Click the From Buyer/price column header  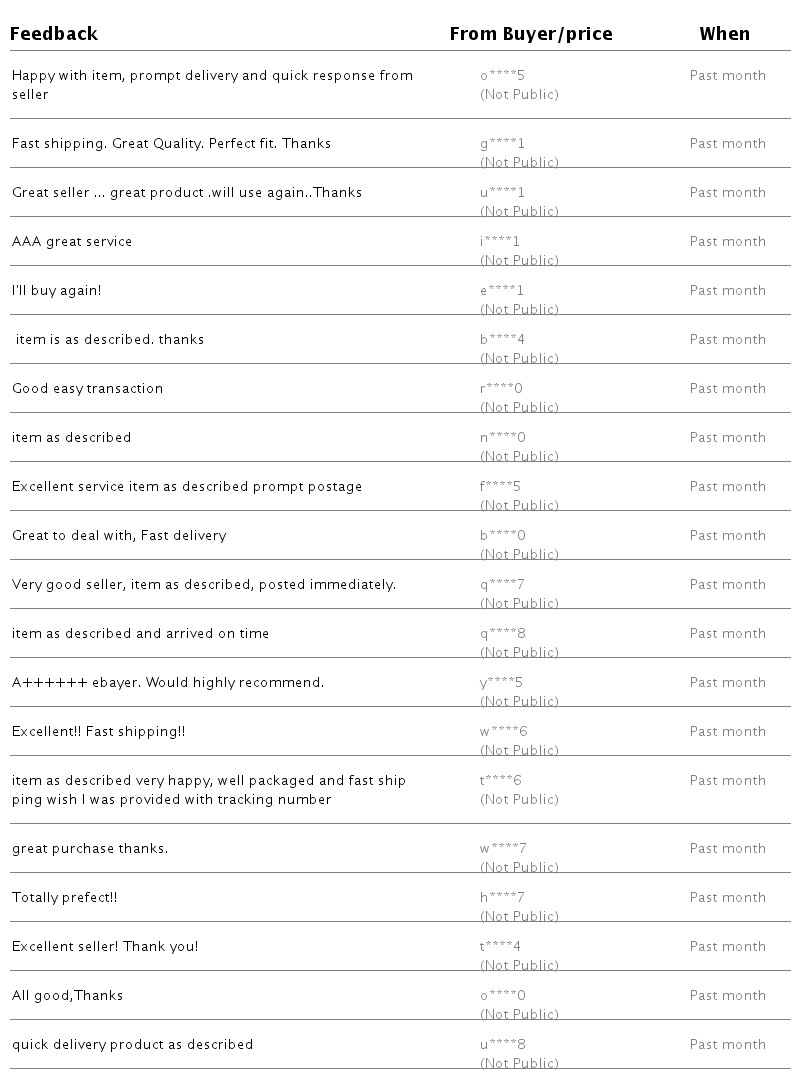[530, 34]
